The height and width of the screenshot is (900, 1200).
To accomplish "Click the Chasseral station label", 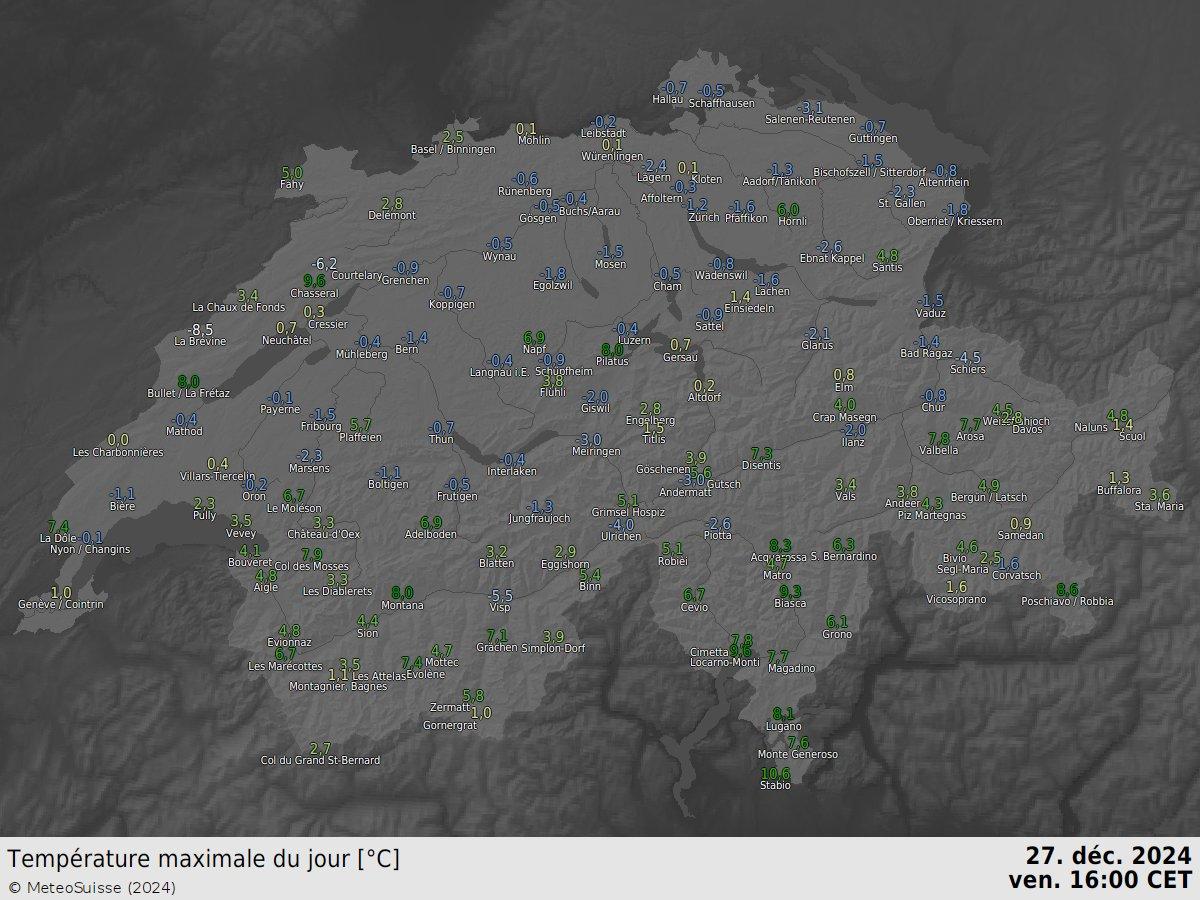I will pos(314,293).
